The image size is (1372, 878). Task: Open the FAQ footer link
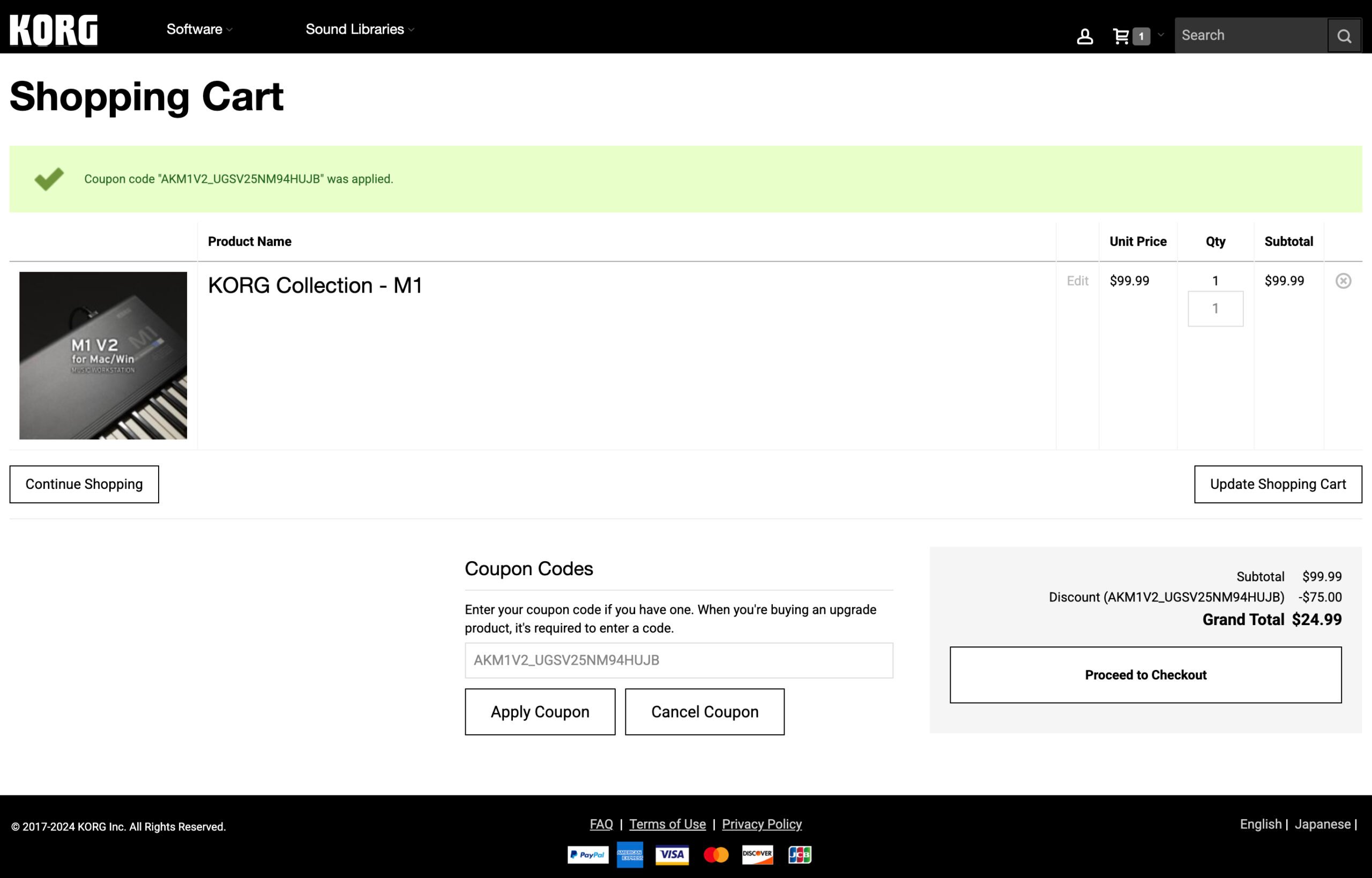tap(601, 824)
